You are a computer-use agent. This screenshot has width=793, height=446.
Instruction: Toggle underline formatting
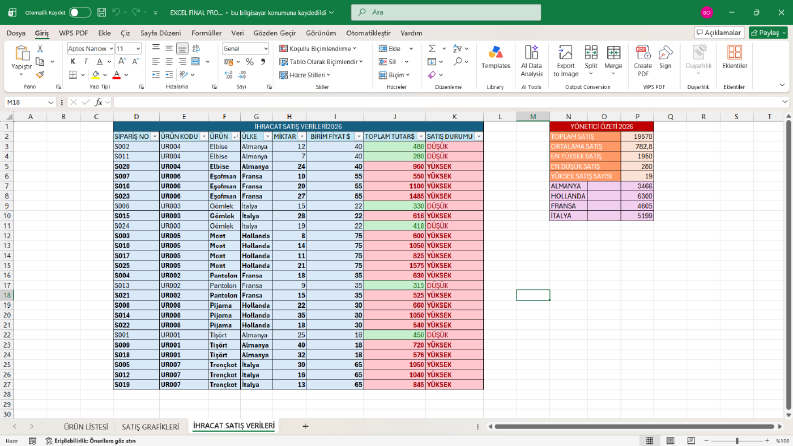pos(100,62)
